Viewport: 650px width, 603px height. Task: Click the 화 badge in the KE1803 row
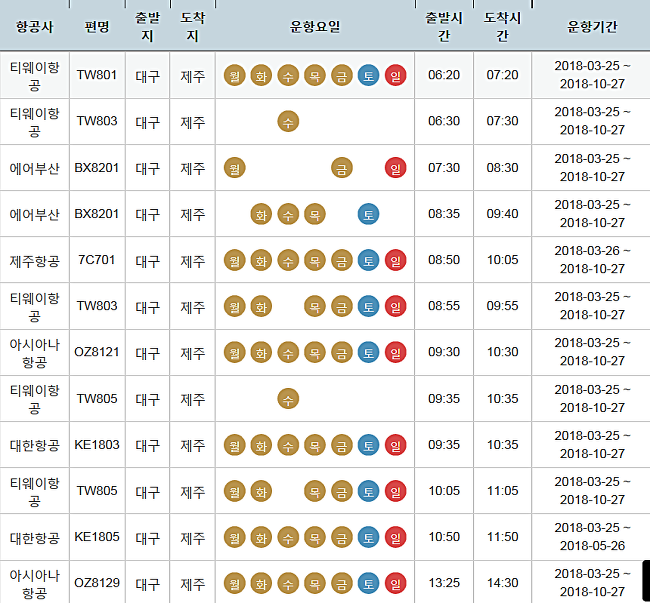click(x=261, y=445)
